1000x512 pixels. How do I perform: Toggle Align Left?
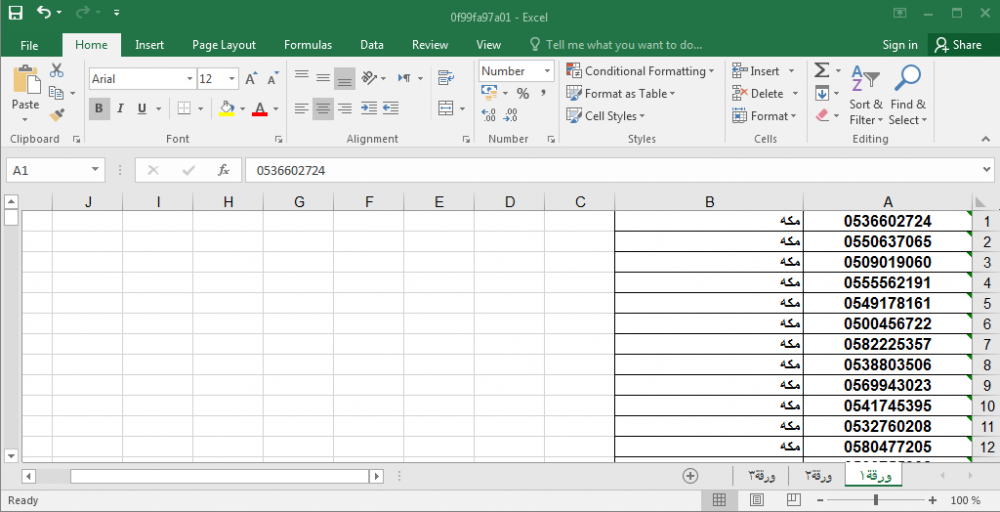[x=302, y=108]
